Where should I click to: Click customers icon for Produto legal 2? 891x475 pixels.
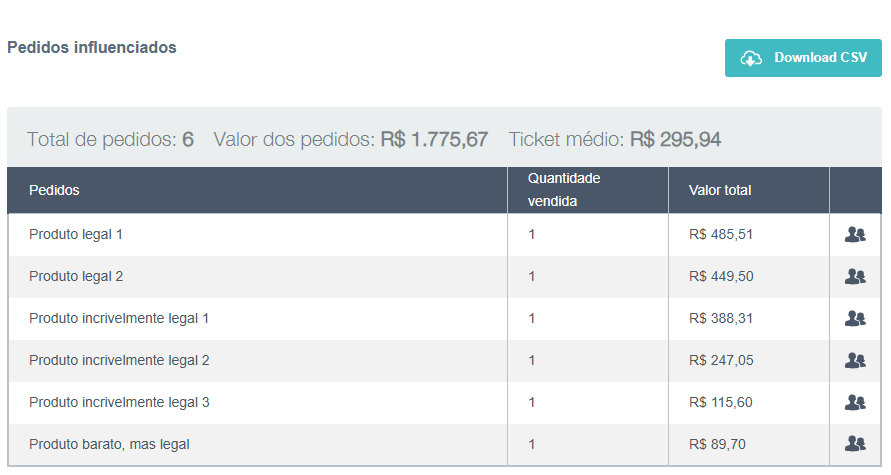click(x=855, y=276)
